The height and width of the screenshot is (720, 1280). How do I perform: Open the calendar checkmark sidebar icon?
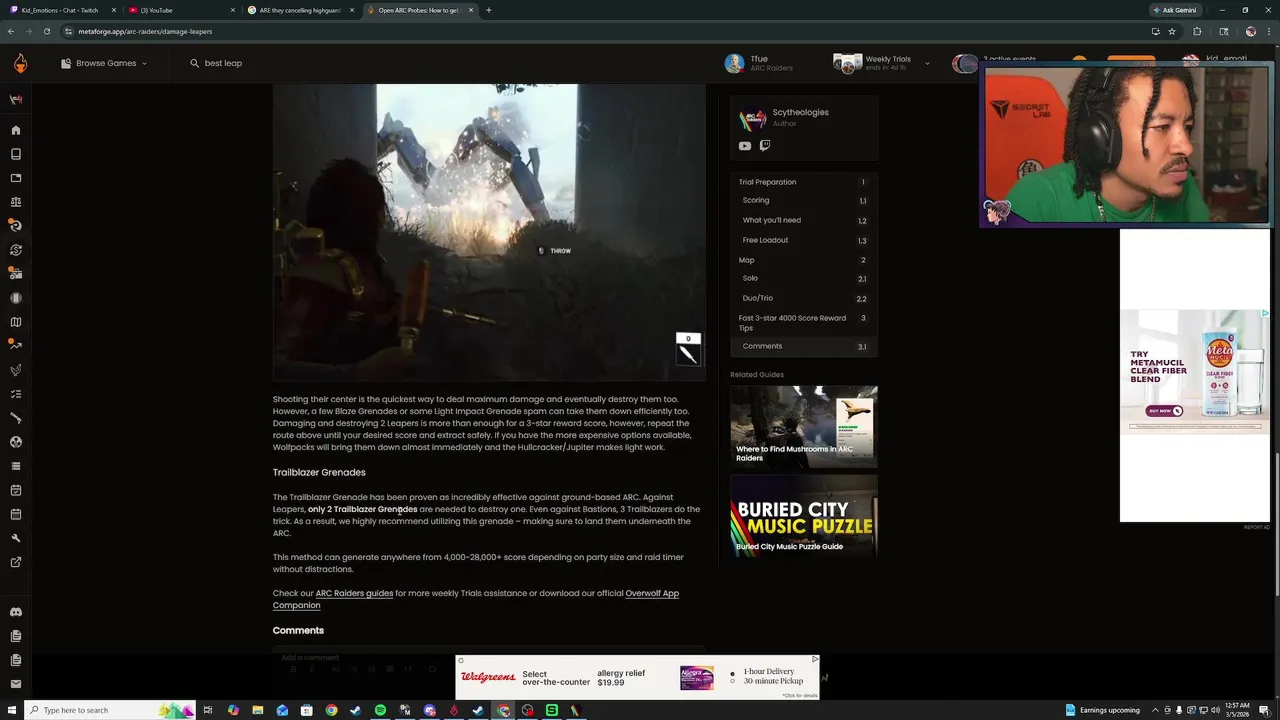pyautogui.click(x=15, y=490)
